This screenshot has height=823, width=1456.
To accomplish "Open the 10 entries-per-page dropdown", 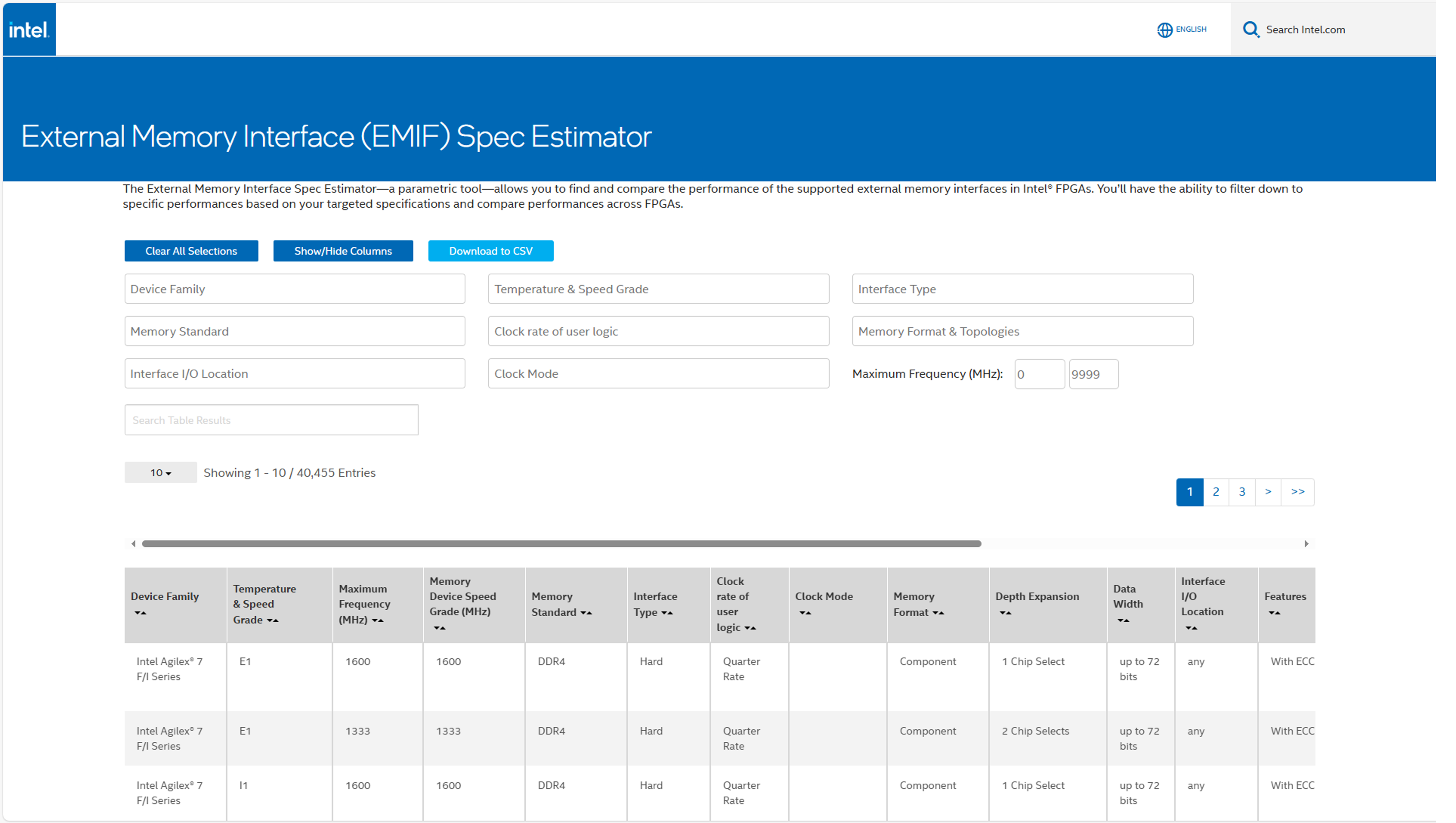I will point(161,473).
